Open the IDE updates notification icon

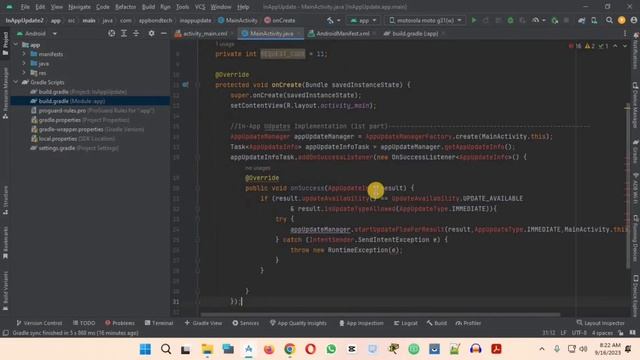(622, 20)
